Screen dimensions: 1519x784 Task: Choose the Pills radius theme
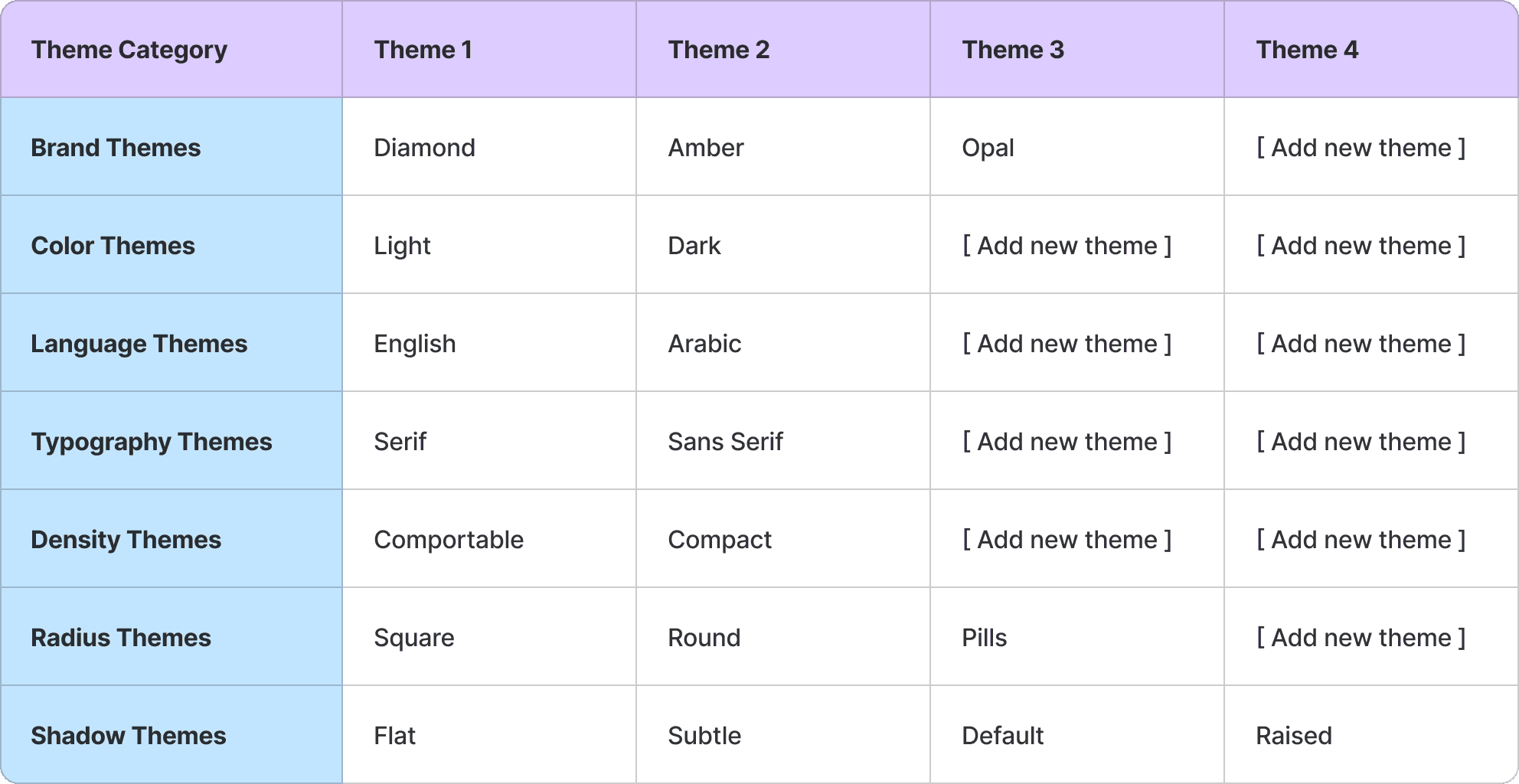pyautogui.click(x=985, y=638)
